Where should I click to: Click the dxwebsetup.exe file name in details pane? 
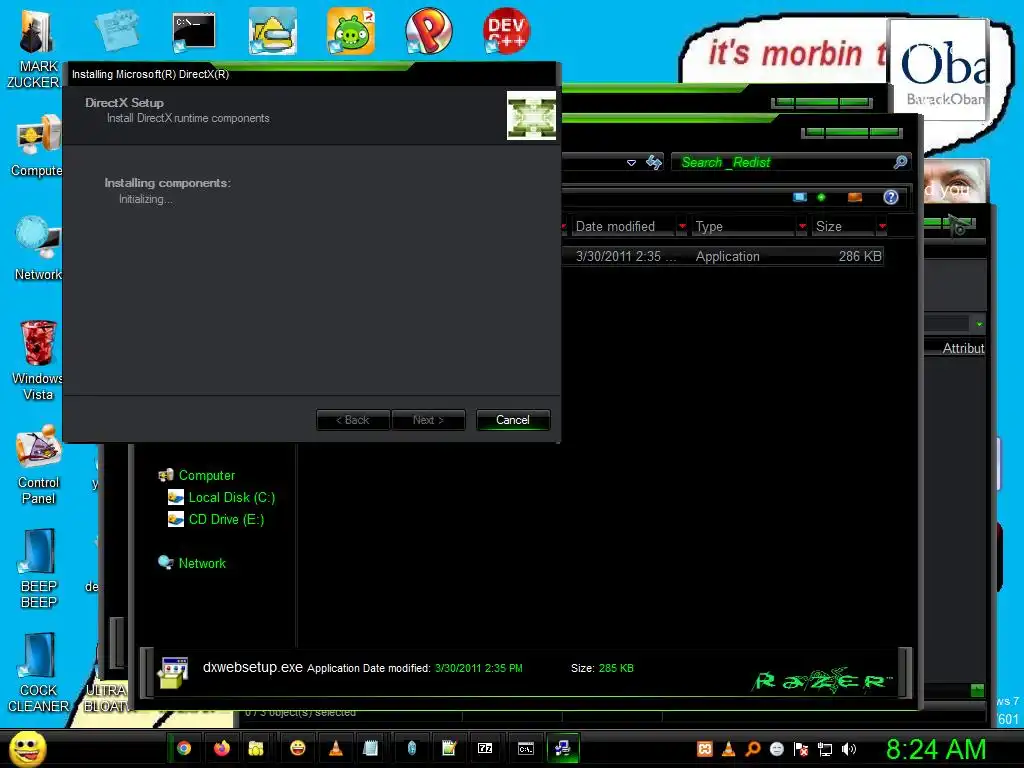(253, 667)
